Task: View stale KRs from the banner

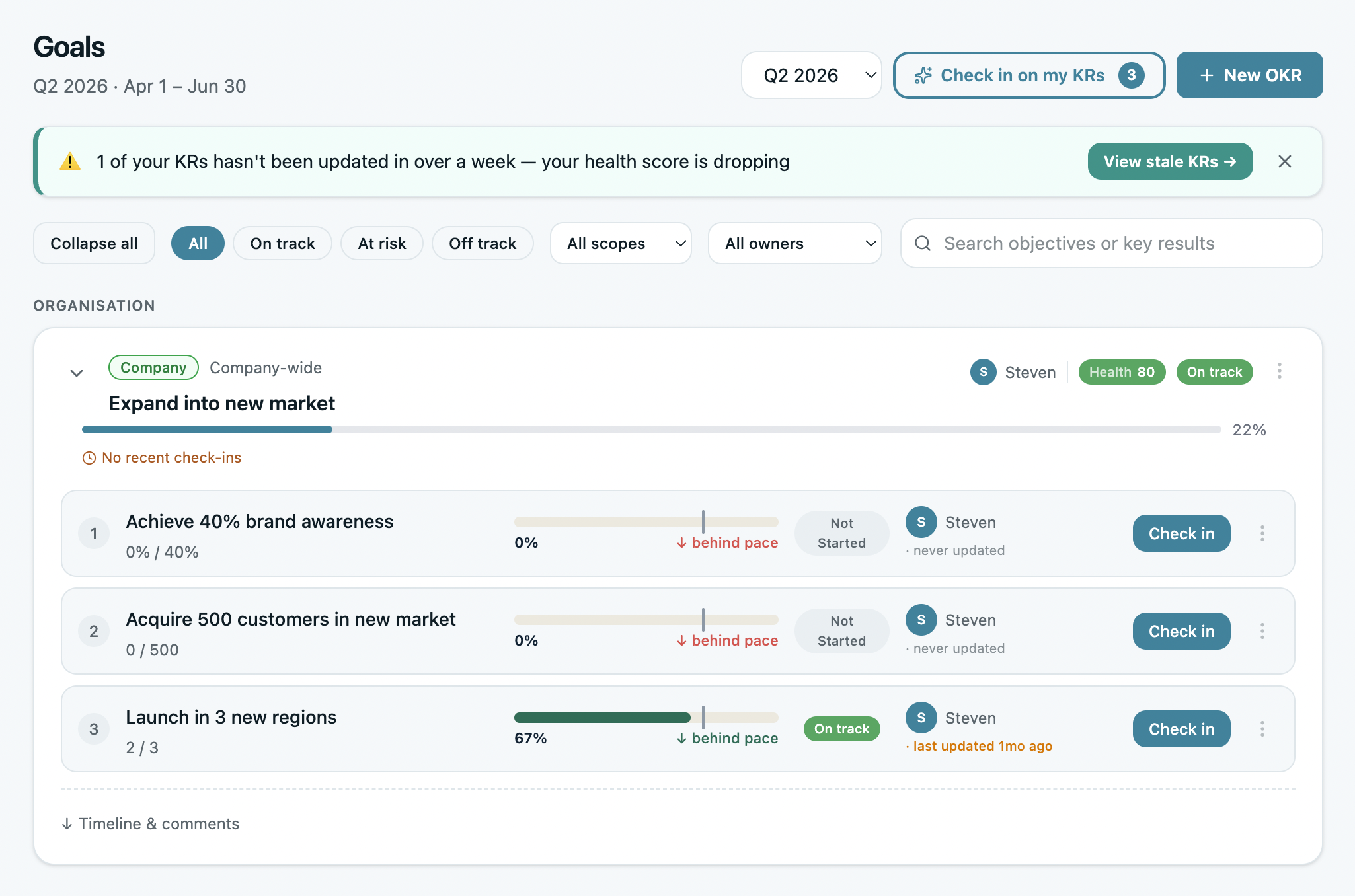Action: pos(1170,161)
